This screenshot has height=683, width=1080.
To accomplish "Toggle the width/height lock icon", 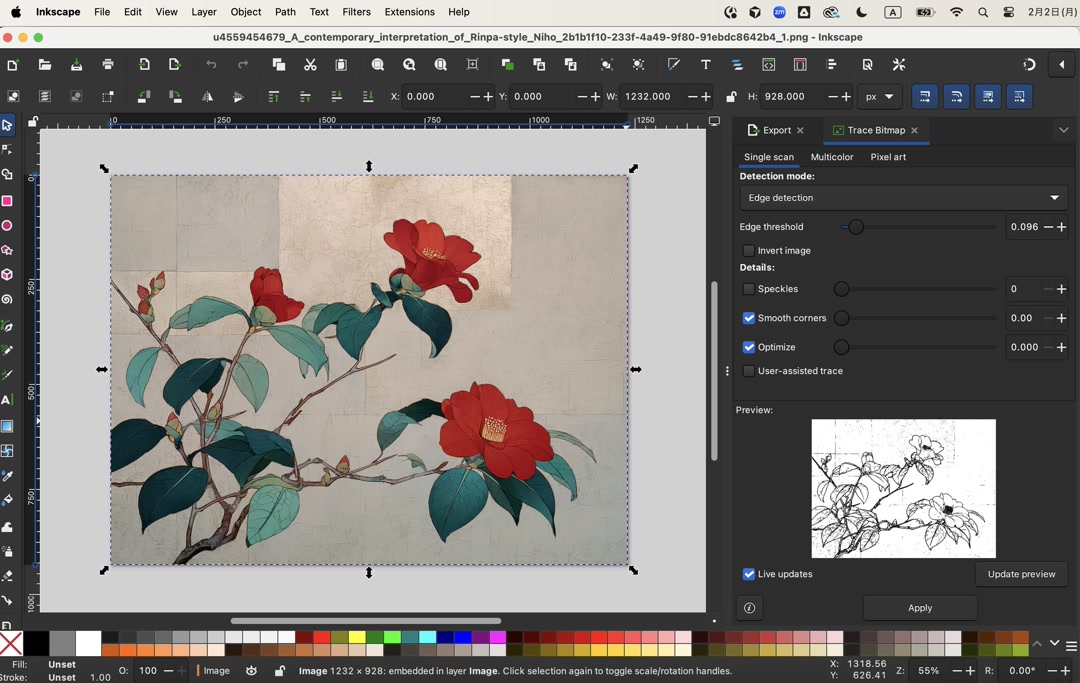I will [731, 97].
